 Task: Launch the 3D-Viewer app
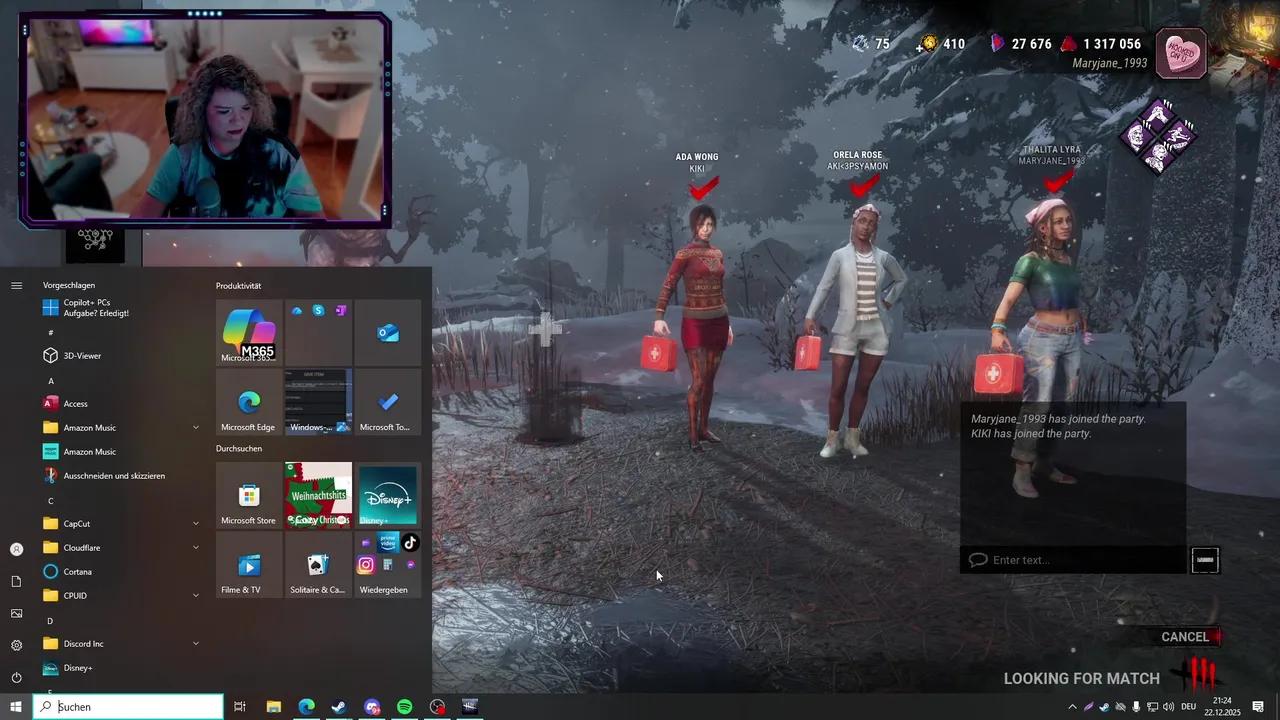coord(80,355)
